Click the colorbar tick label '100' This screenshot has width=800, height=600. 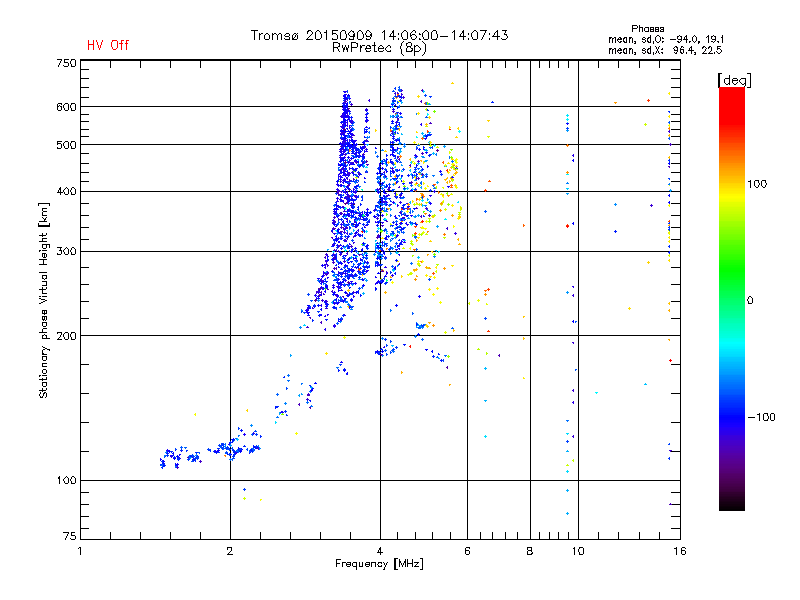pos(757,184)
